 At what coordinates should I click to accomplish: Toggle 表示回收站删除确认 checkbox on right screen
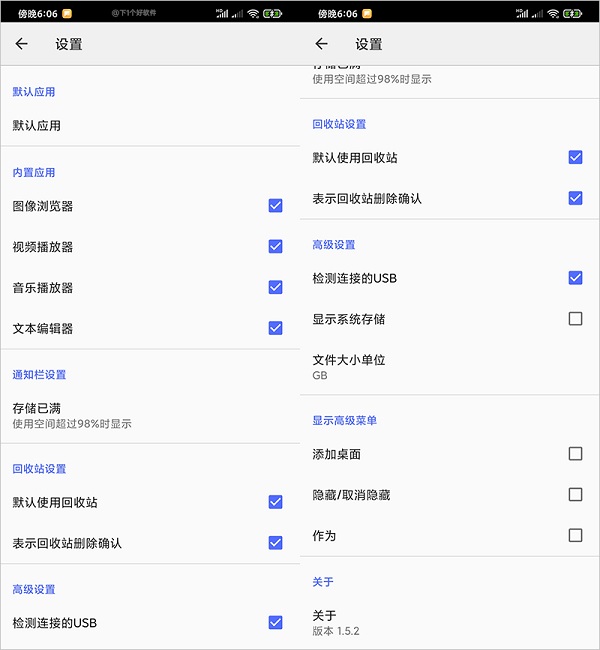(x=575, y=198)
